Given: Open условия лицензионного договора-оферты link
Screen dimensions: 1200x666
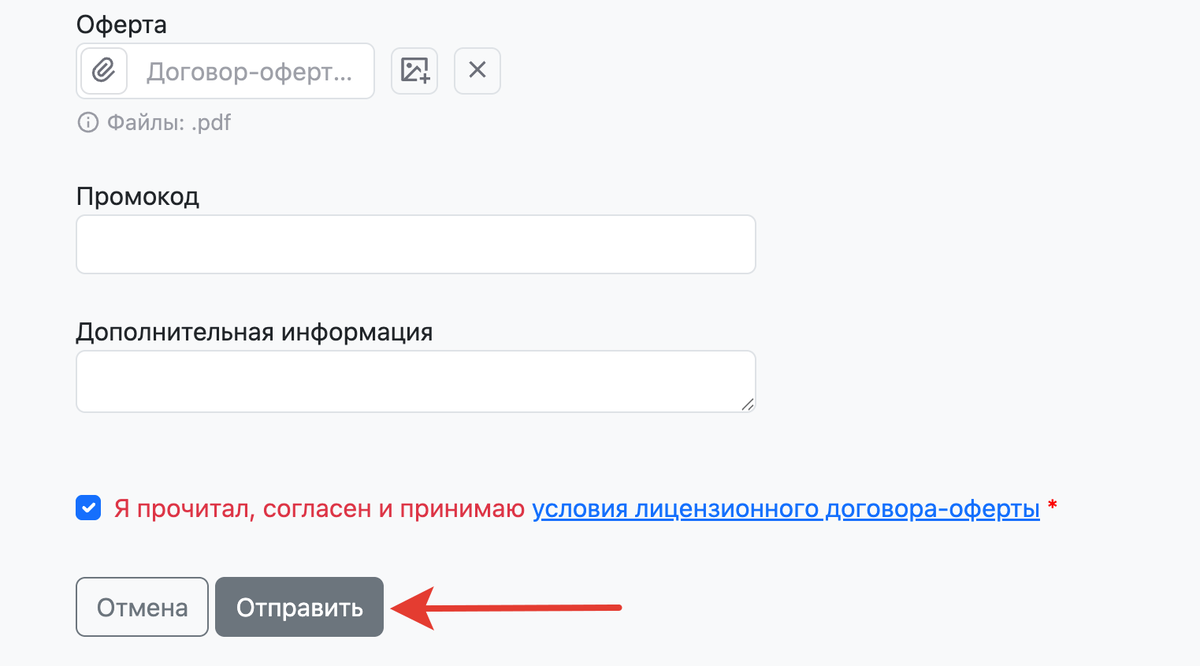Looking at the screenshot, I should tap(786, 509).
